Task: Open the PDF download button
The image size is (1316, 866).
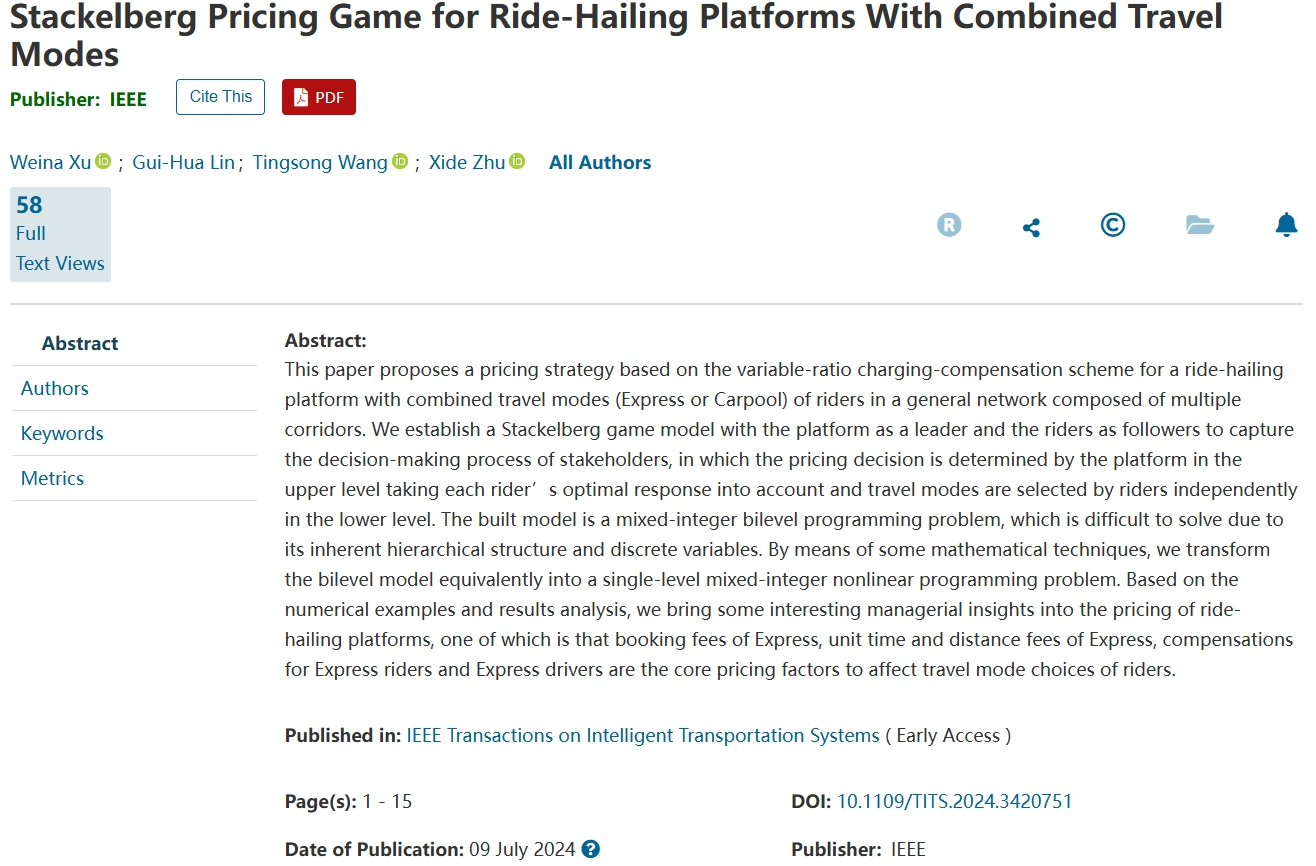Action: click(318, 97)
